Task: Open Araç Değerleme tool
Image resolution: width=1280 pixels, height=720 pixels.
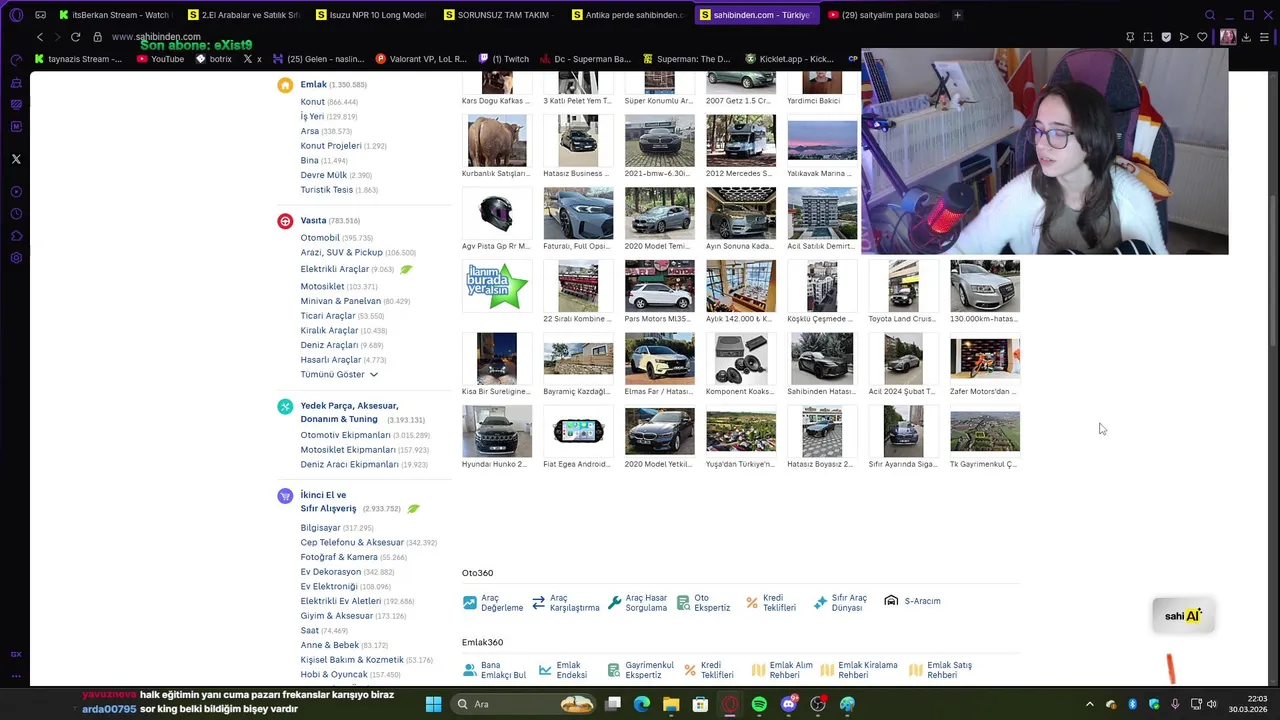Action: tap(493, 603)
